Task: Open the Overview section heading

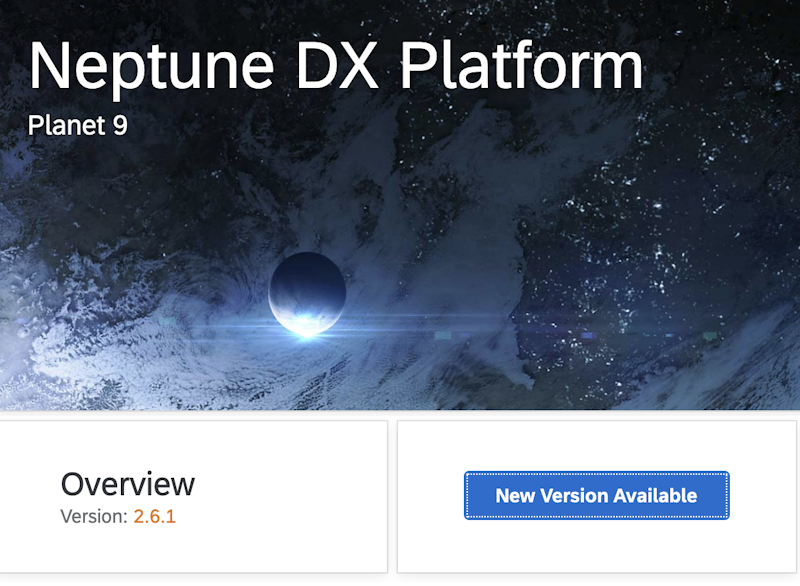Action: click(x=129, y=484)
